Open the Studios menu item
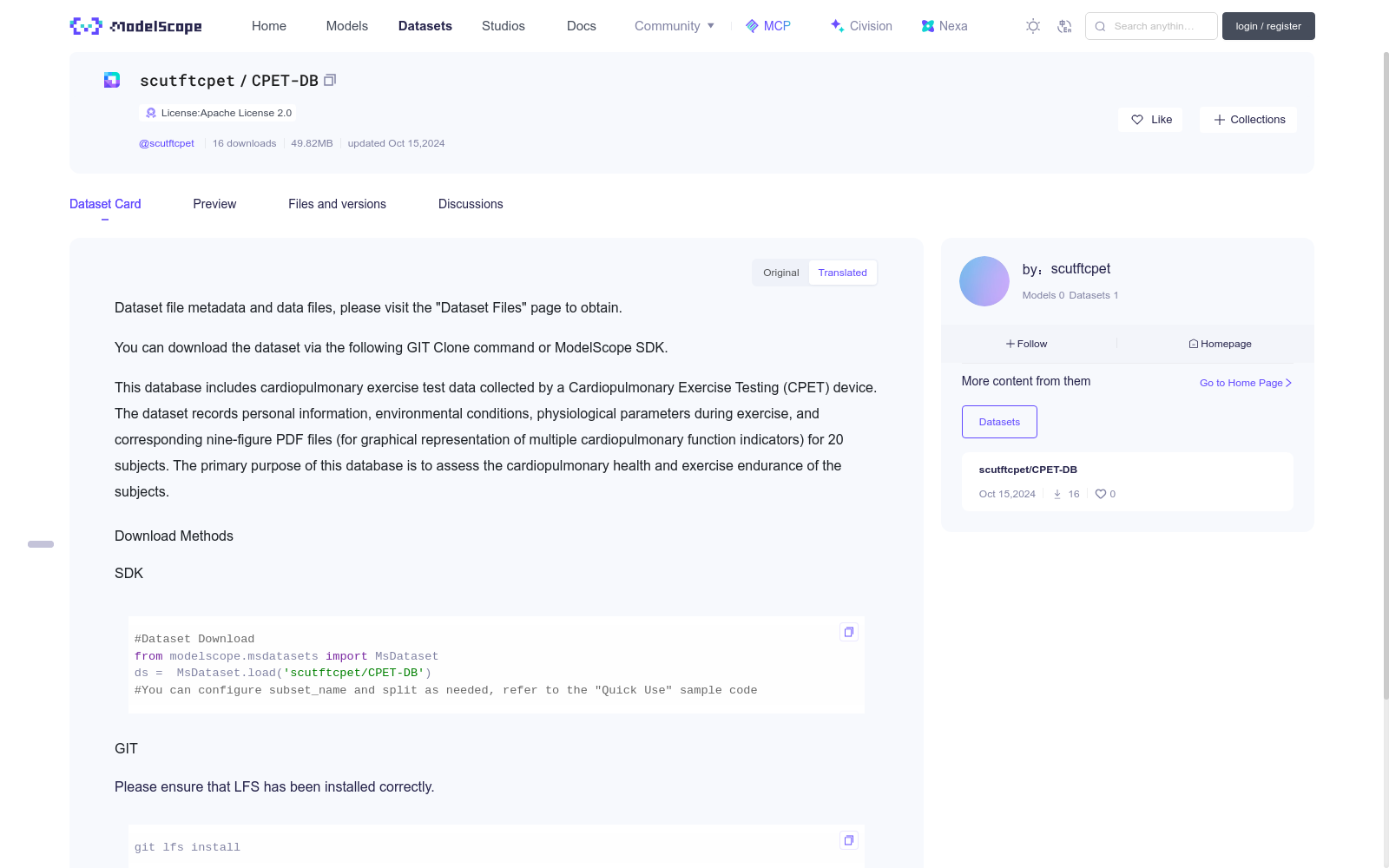The height and width of the screenshot is (868, 1389). tap(504, 26)
